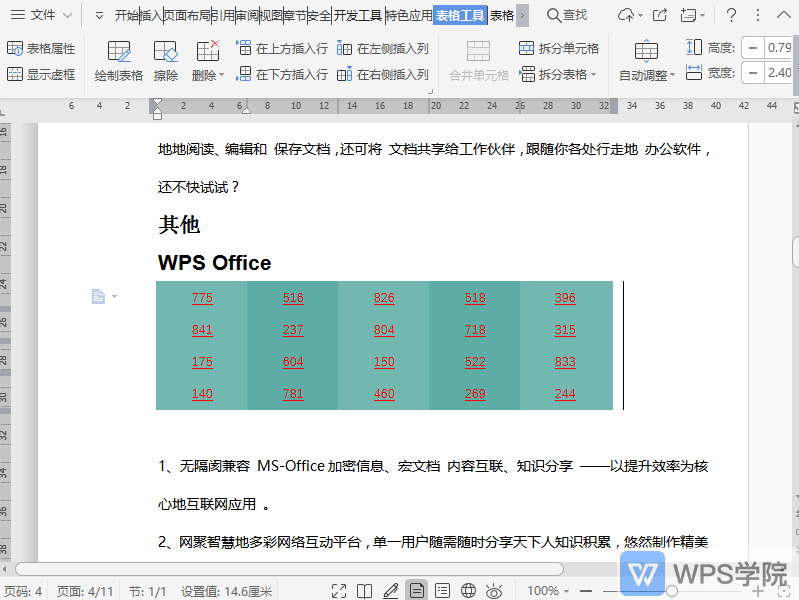Open the Delete (删除) dropdown
The height and width of the screenshot is (600, 799).
[x=208, y=61]
